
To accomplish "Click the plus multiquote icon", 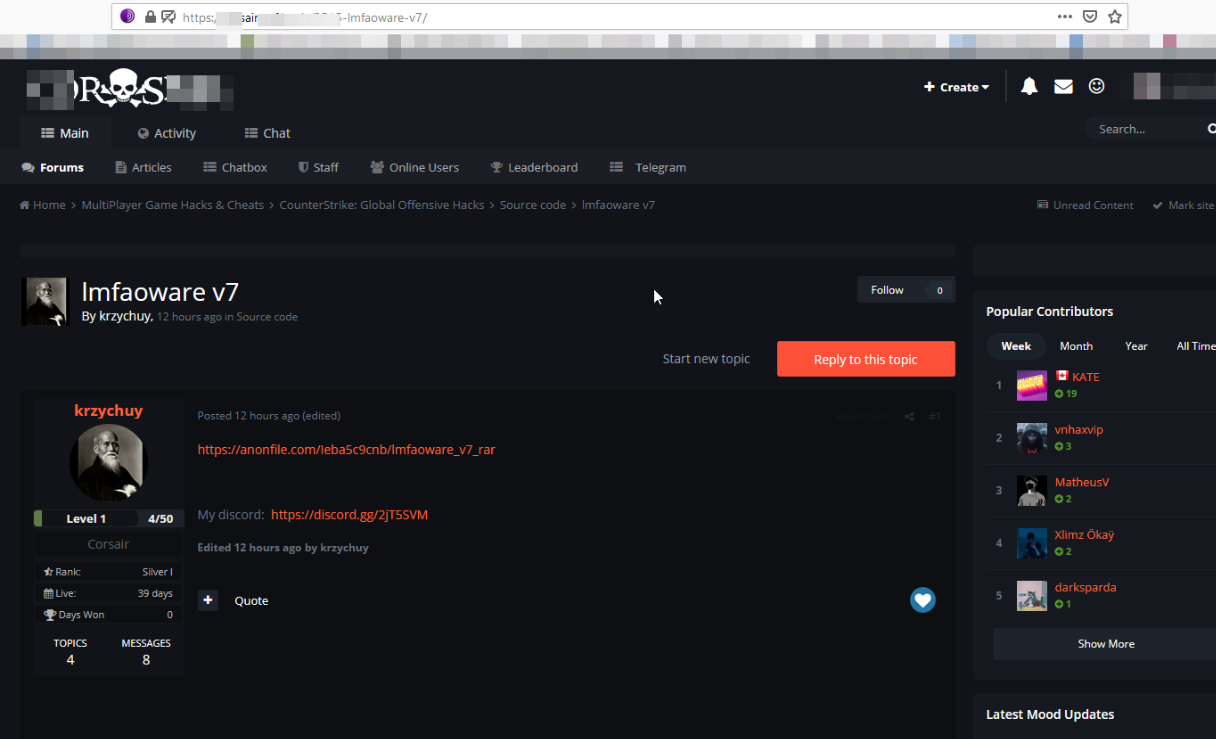I will pyautogui.click(x=208, y=600).
